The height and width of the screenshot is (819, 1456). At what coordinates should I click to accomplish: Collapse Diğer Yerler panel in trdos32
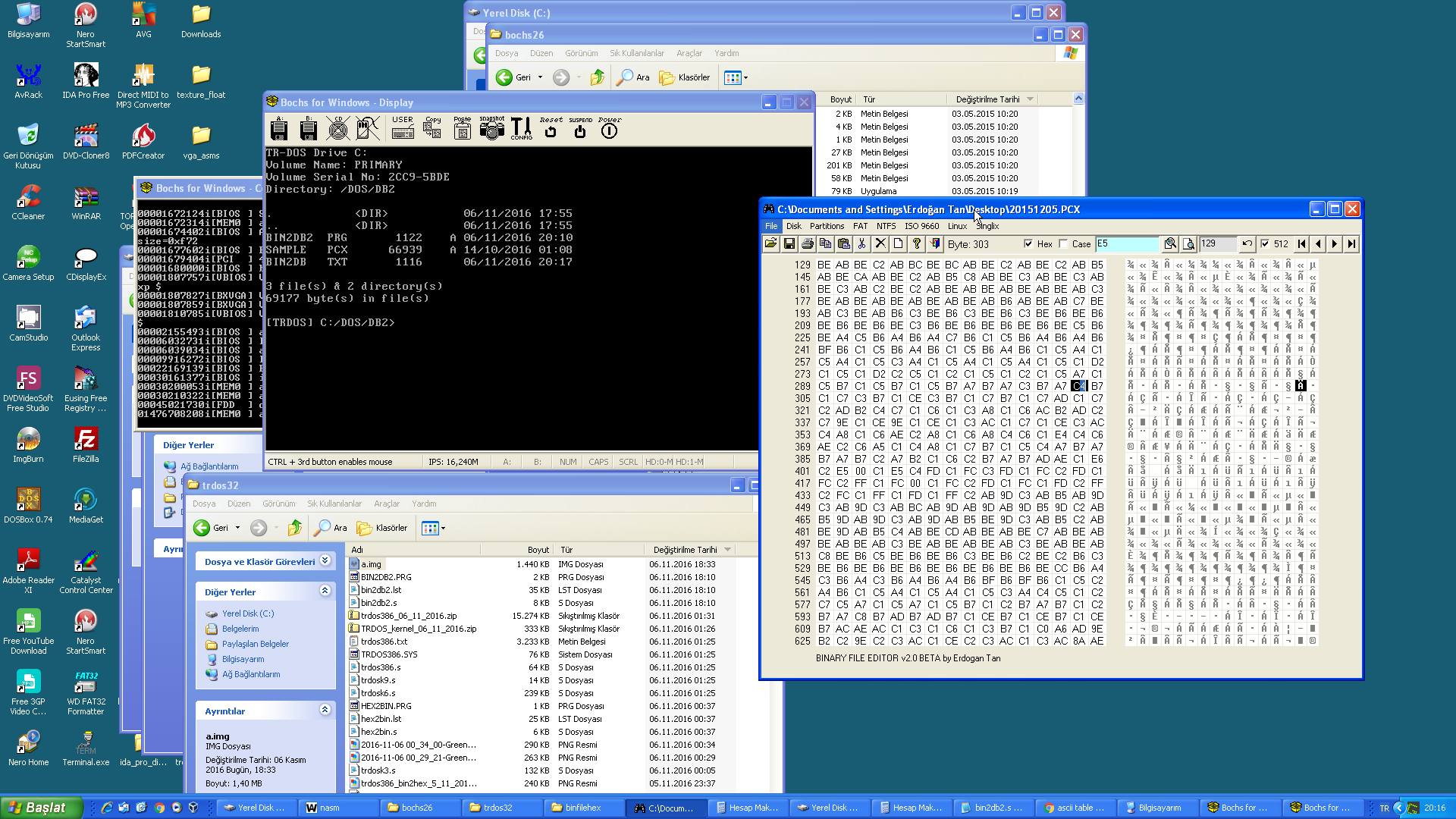click(325, 591)
